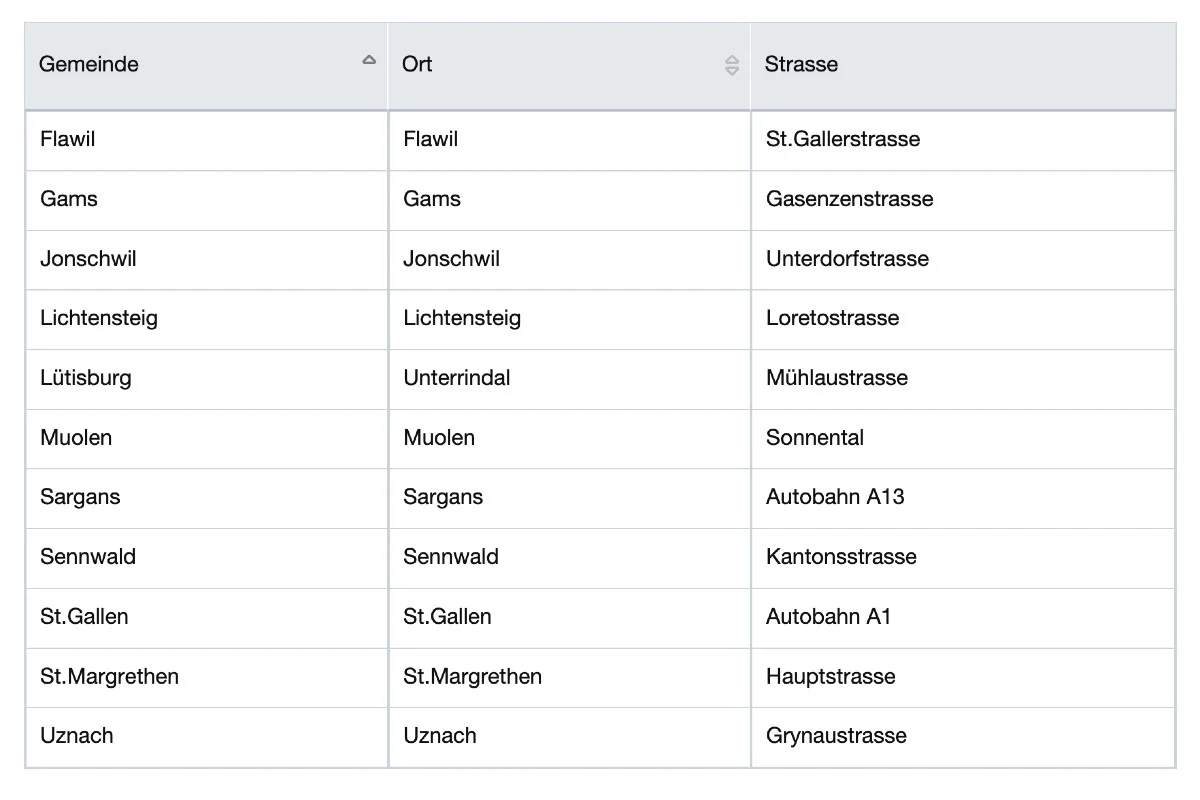Image resolution: width=1200 pixels, height=800 pixels.
Task: Click the Ort sort arrows icon
Action: point(732,66)
